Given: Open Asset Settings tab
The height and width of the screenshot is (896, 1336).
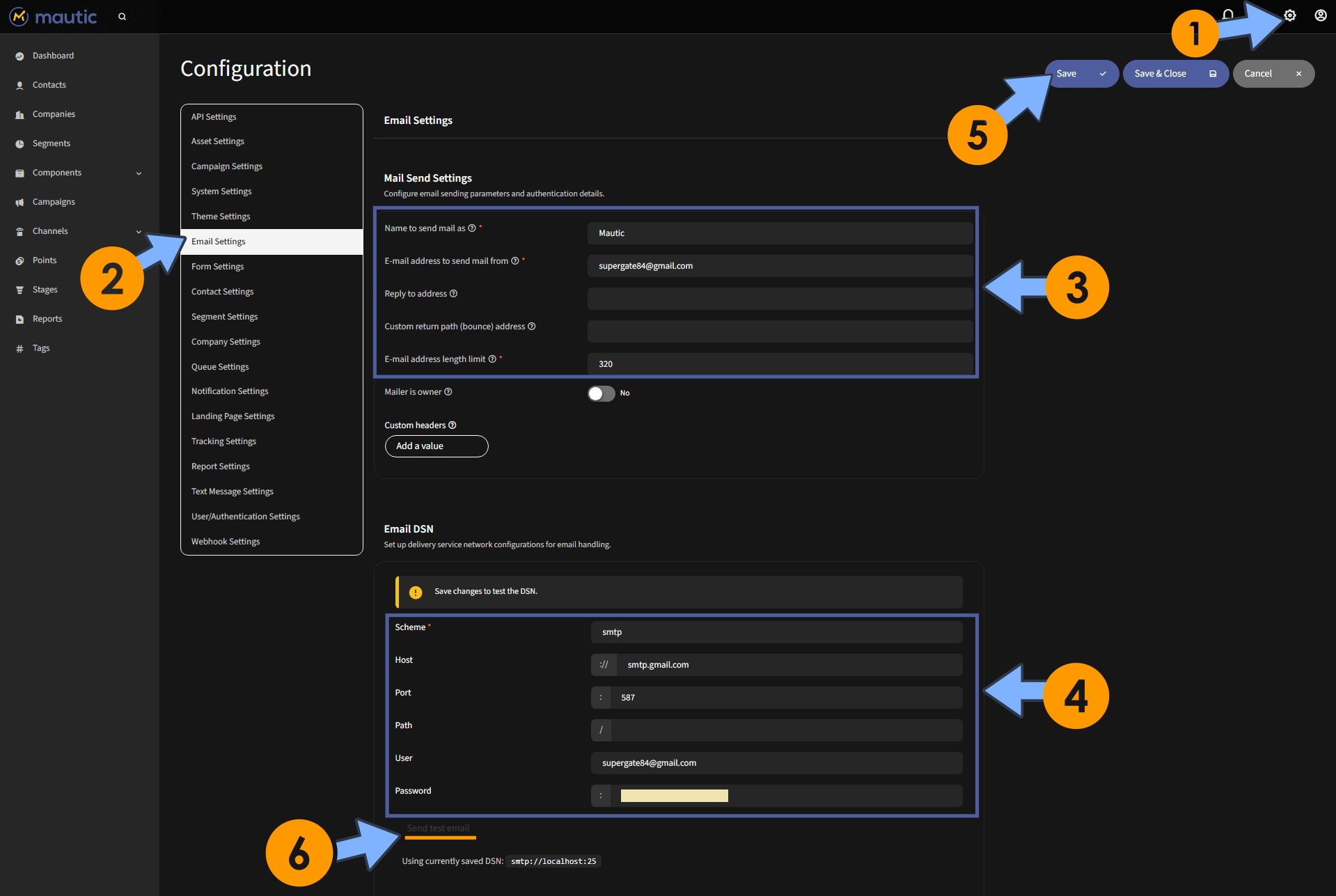Looking at the screenshot, I should click(272, 141).
